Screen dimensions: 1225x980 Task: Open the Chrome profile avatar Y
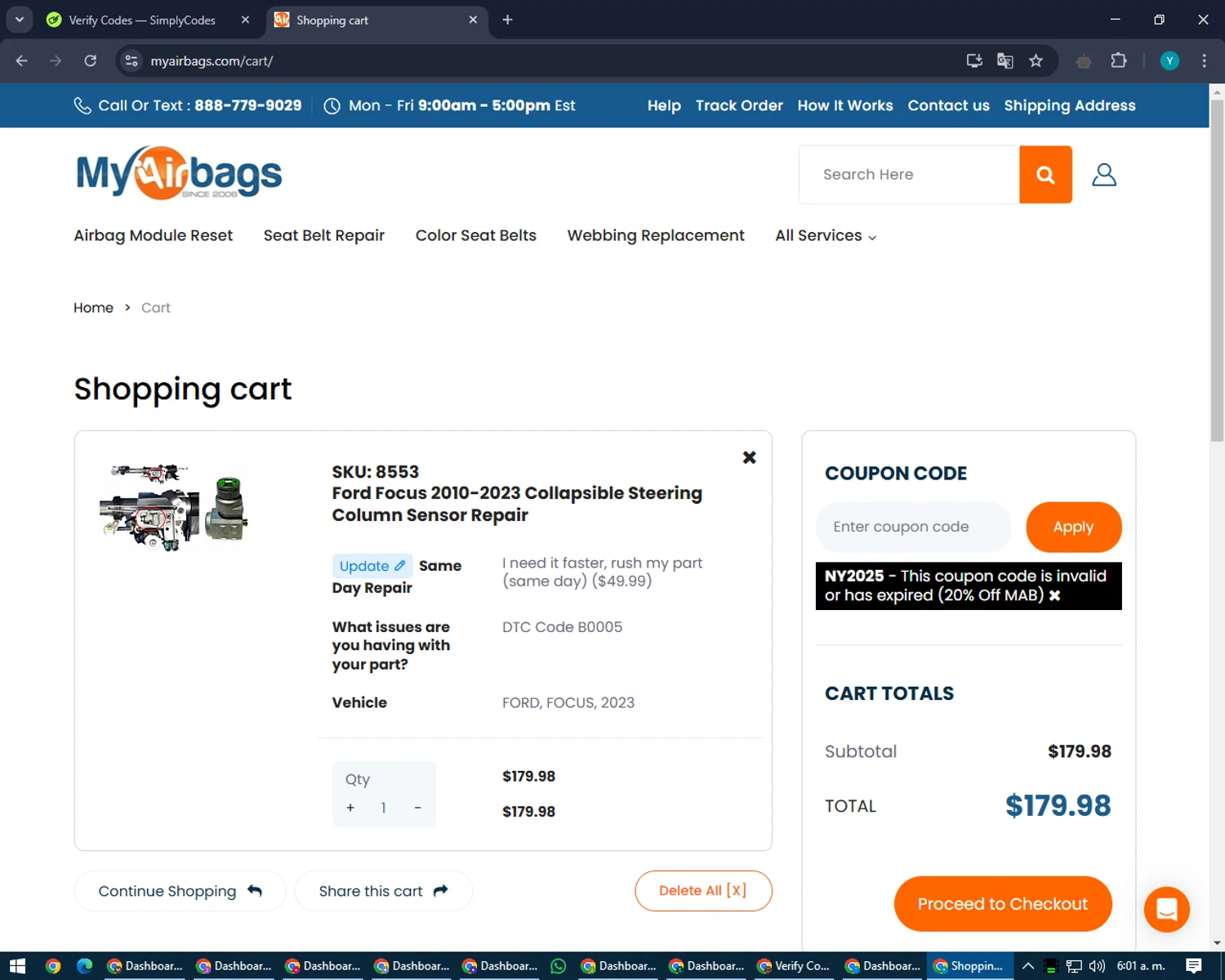(1169, 60)
